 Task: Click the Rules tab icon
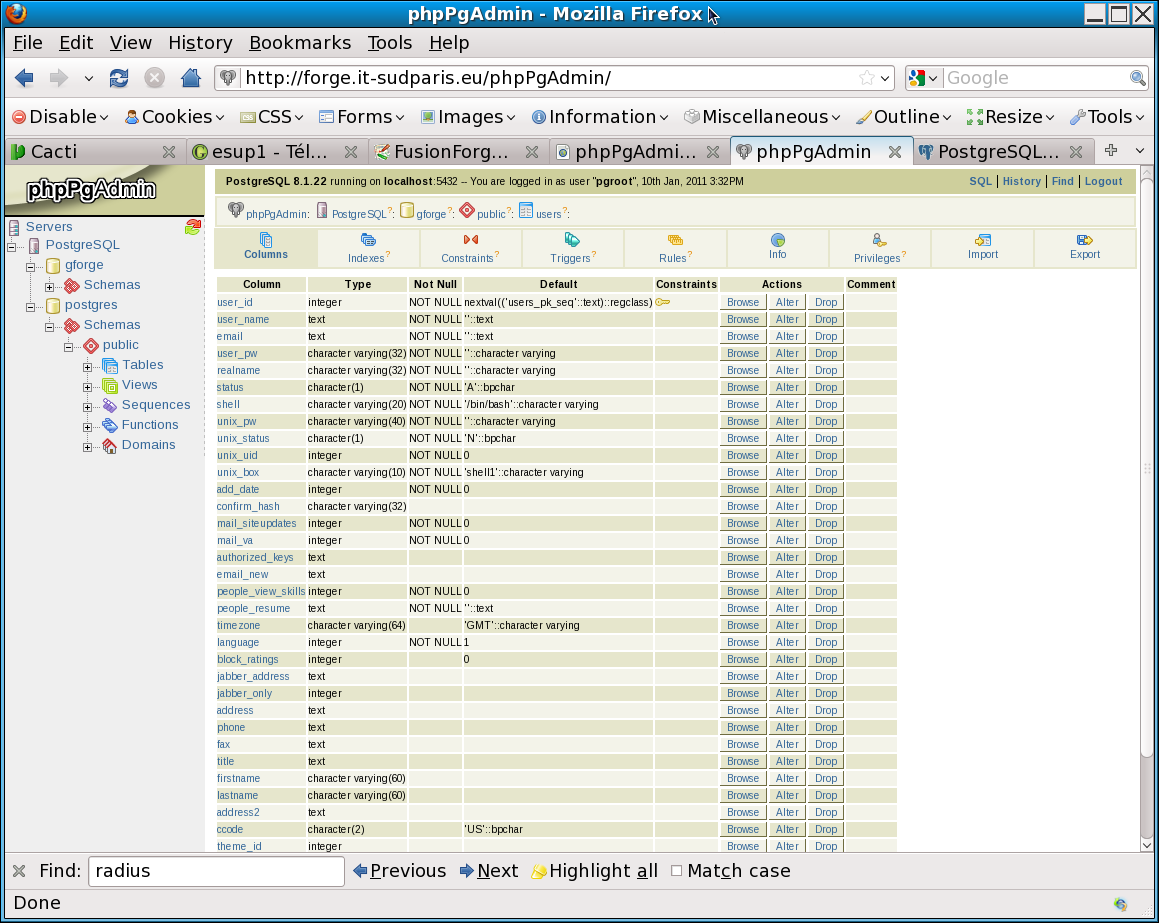(x=675, y=240)
